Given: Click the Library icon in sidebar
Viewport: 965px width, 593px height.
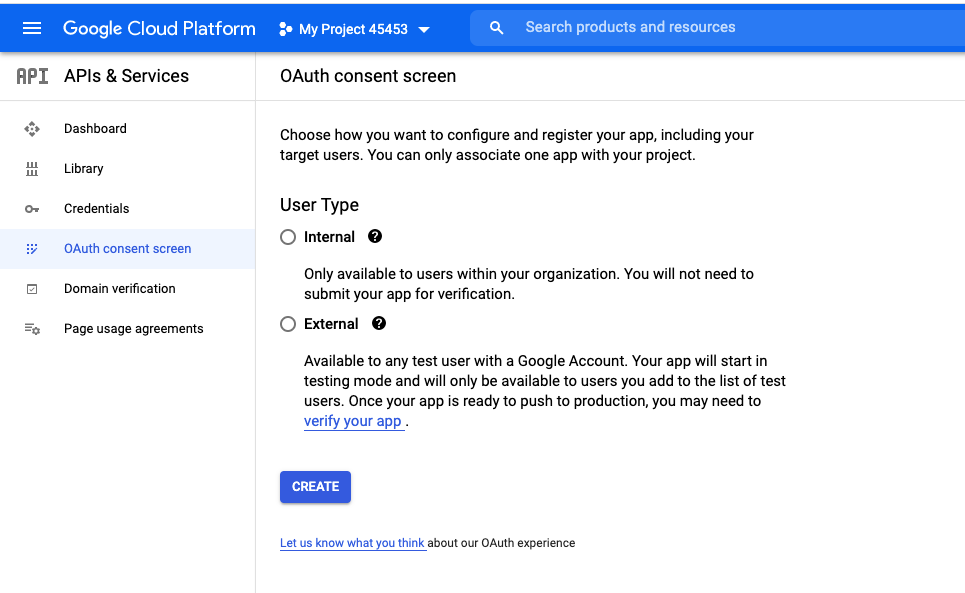Looking at the screenshot, I should (x=32, y=169).
